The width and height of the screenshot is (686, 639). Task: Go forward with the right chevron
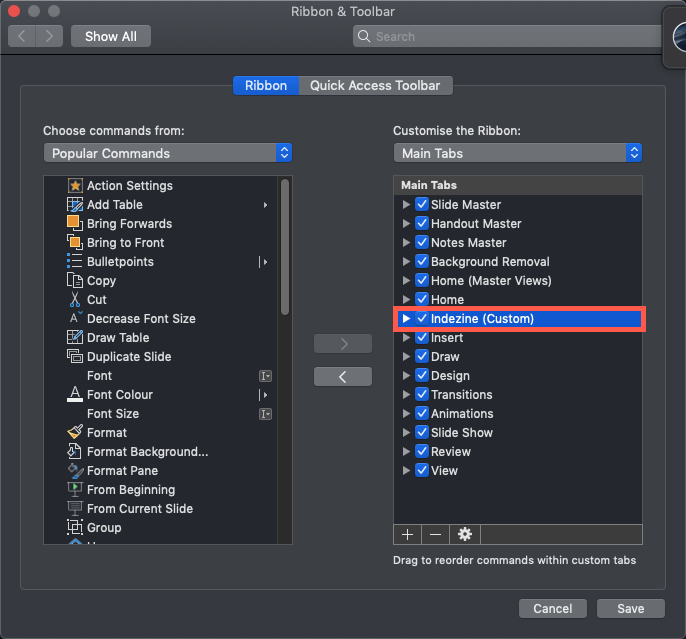point(49,36)
